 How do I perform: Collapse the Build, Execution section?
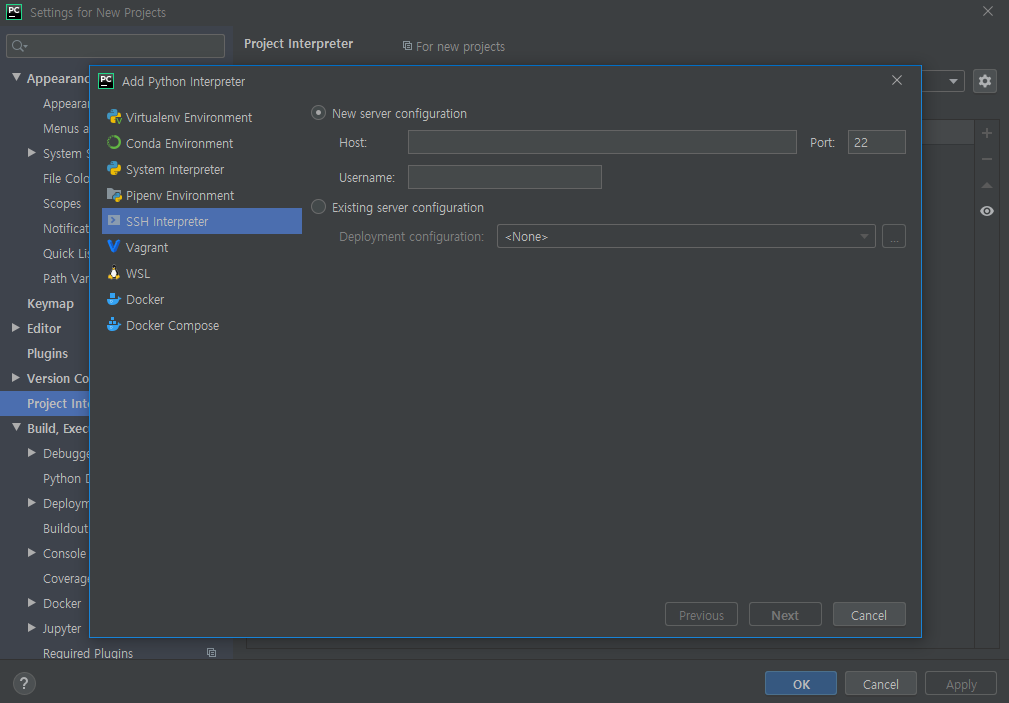click(x=17, y=427)
